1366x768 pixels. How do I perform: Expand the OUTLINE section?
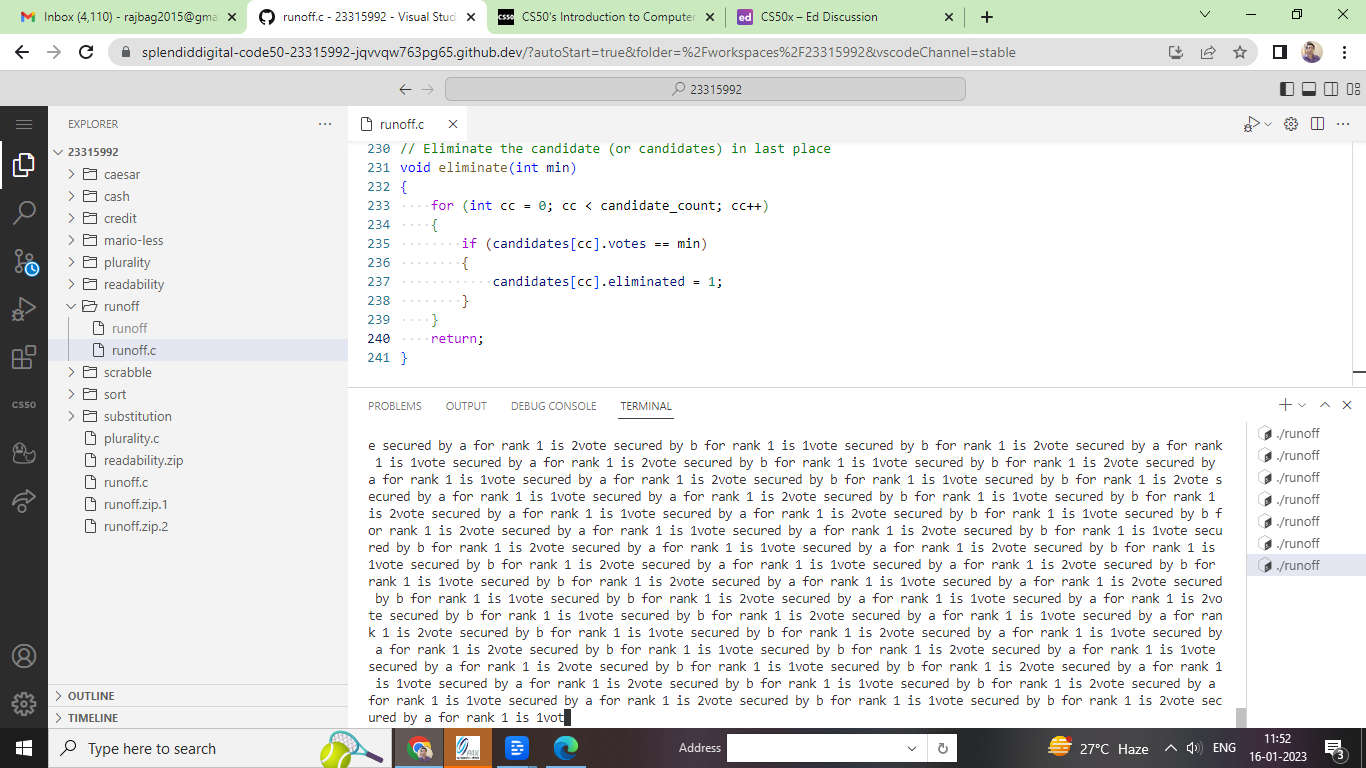pyautogui.click(x=198, y=696)
